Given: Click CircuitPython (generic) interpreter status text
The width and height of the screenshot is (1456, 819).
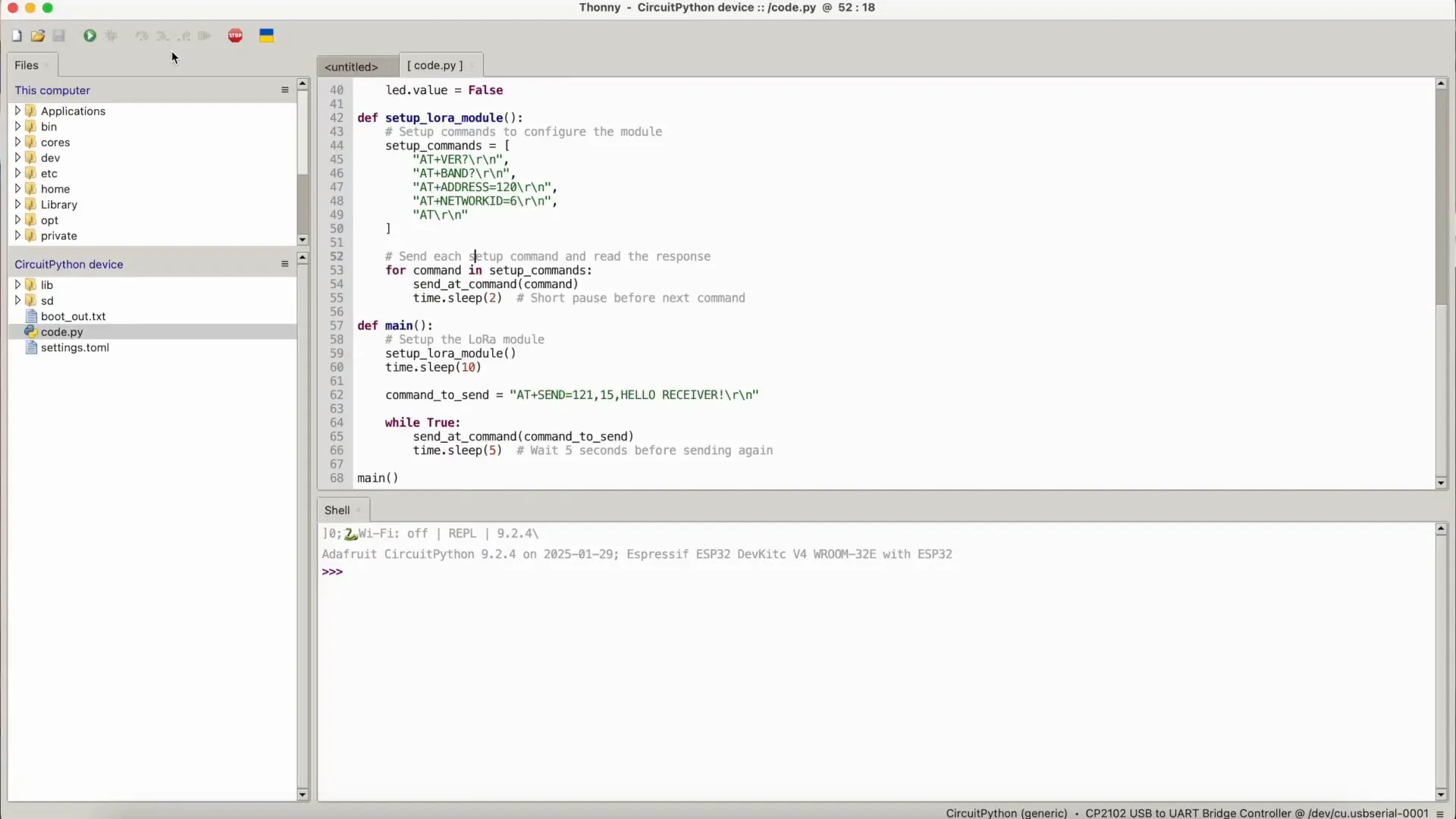Looking at the screenshot, I should tap(1006, 814).
